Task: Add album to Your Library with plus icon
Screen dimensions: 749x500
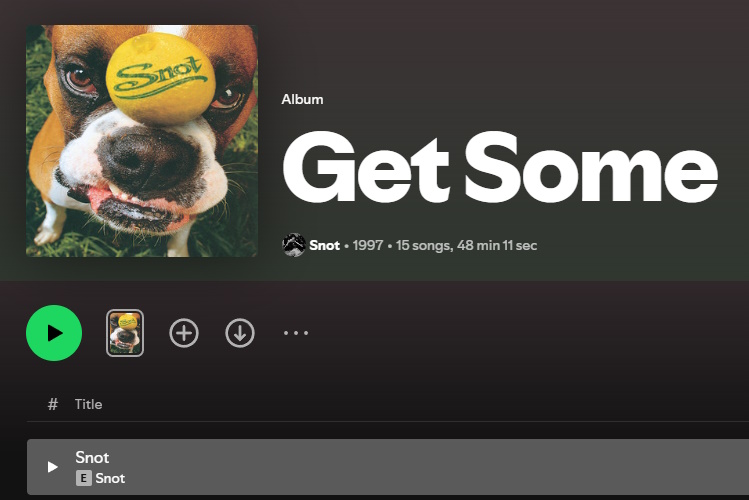Action: pyautogui.click(x=184, y=333)
